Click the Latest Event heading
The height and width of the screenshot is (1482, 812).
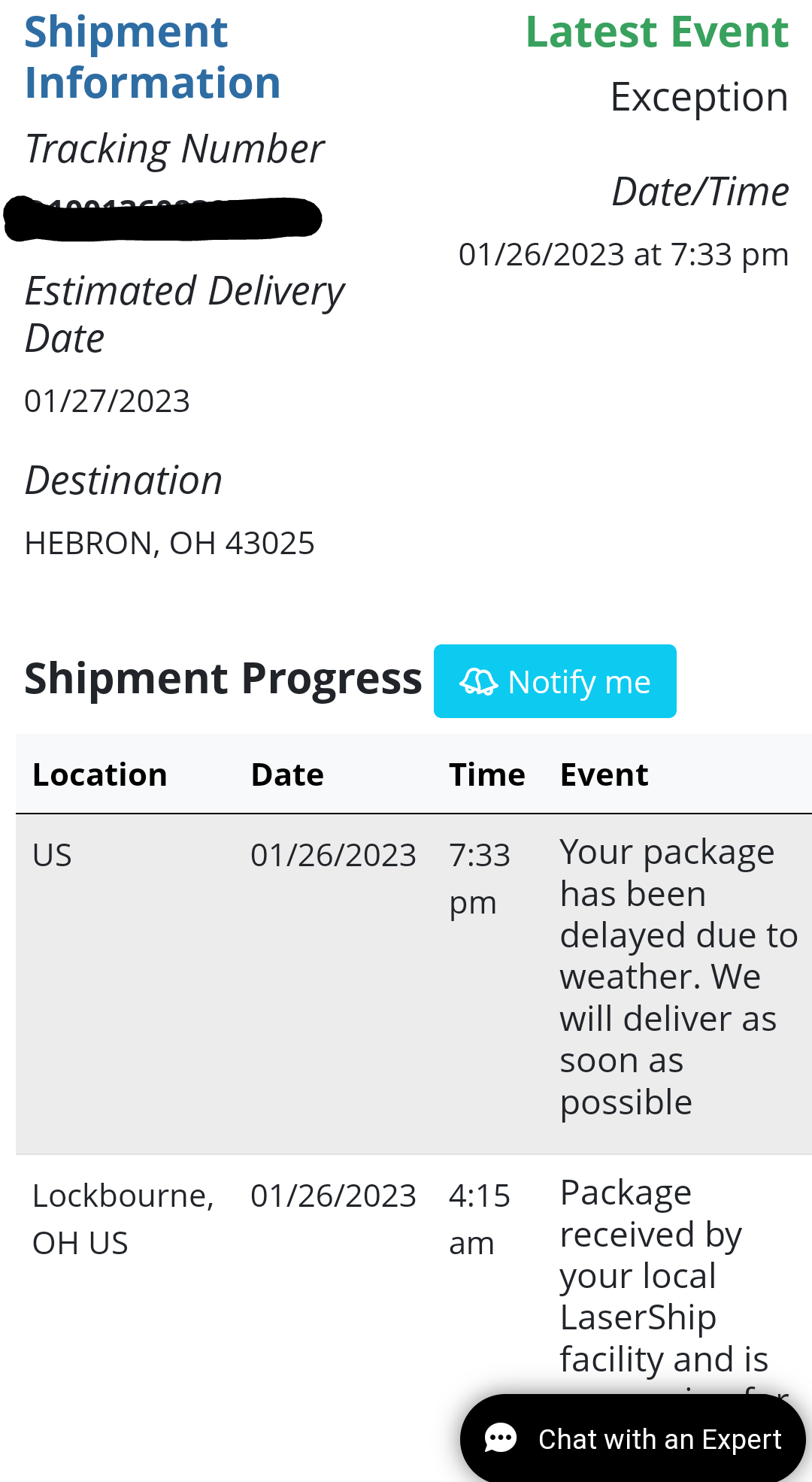click(x=656, y=32)
